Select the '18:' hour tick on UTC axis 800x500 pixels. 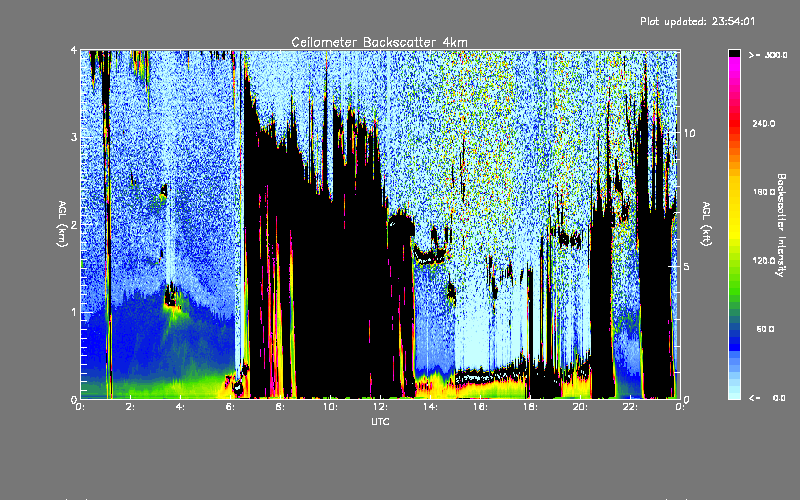coord(530,407)
